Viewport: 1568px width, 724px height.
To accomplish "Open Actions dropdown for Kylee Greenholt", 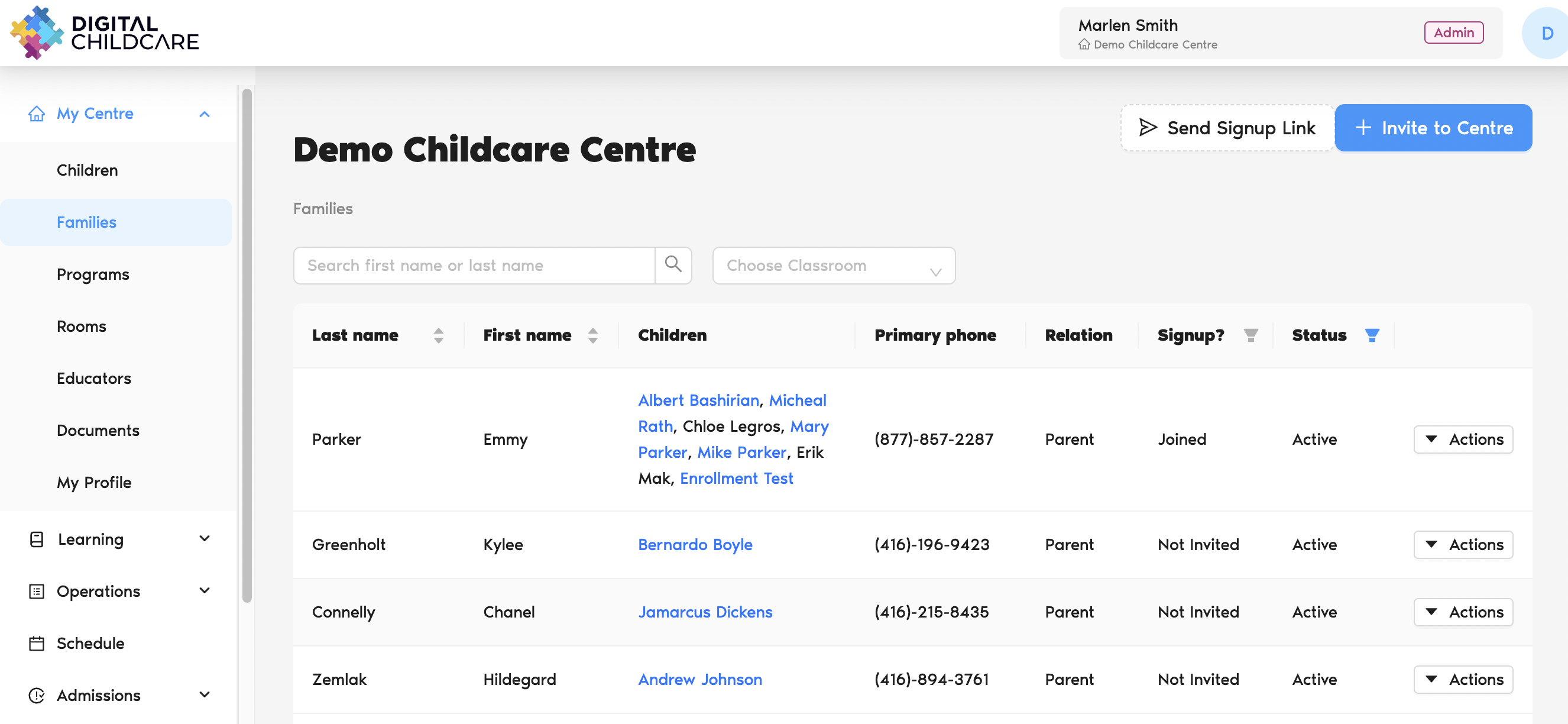I will point(1463,544).
